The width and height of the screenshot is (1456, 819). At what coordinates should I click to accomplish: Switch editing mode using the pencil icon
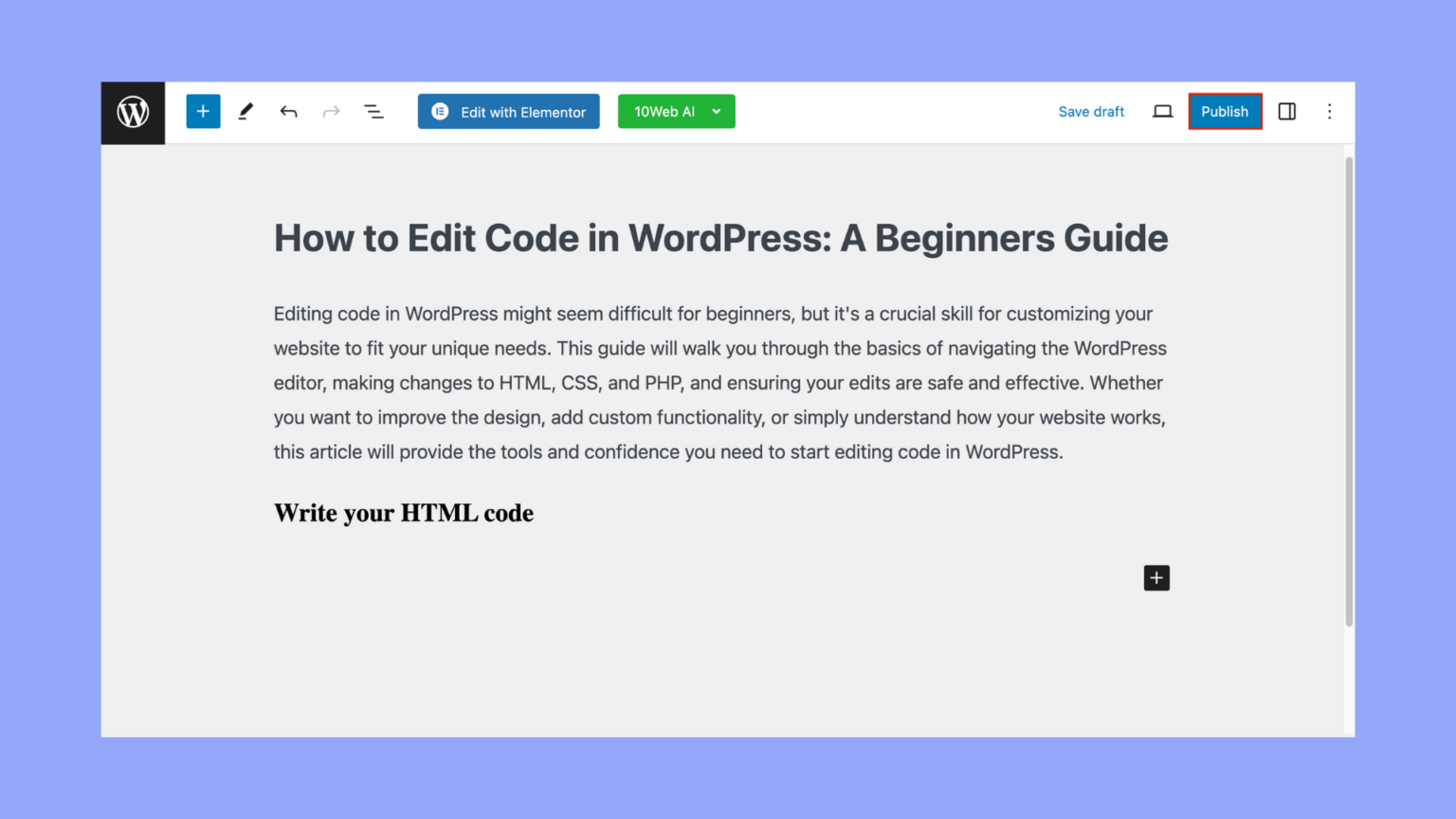coord(246,111)
